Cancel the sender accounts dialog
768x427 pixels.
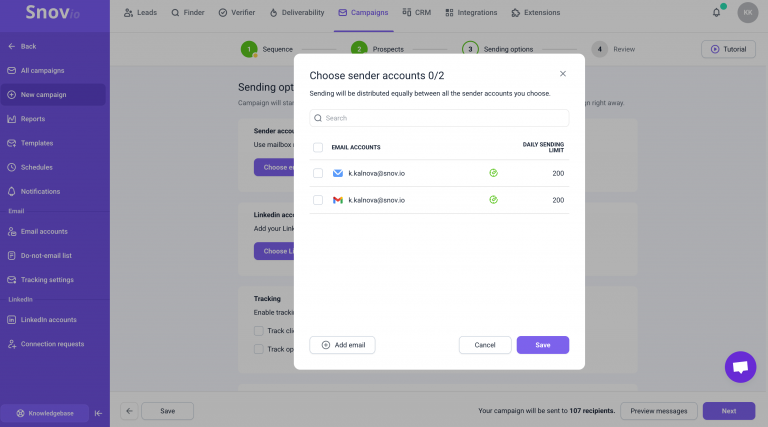point(485,345)
